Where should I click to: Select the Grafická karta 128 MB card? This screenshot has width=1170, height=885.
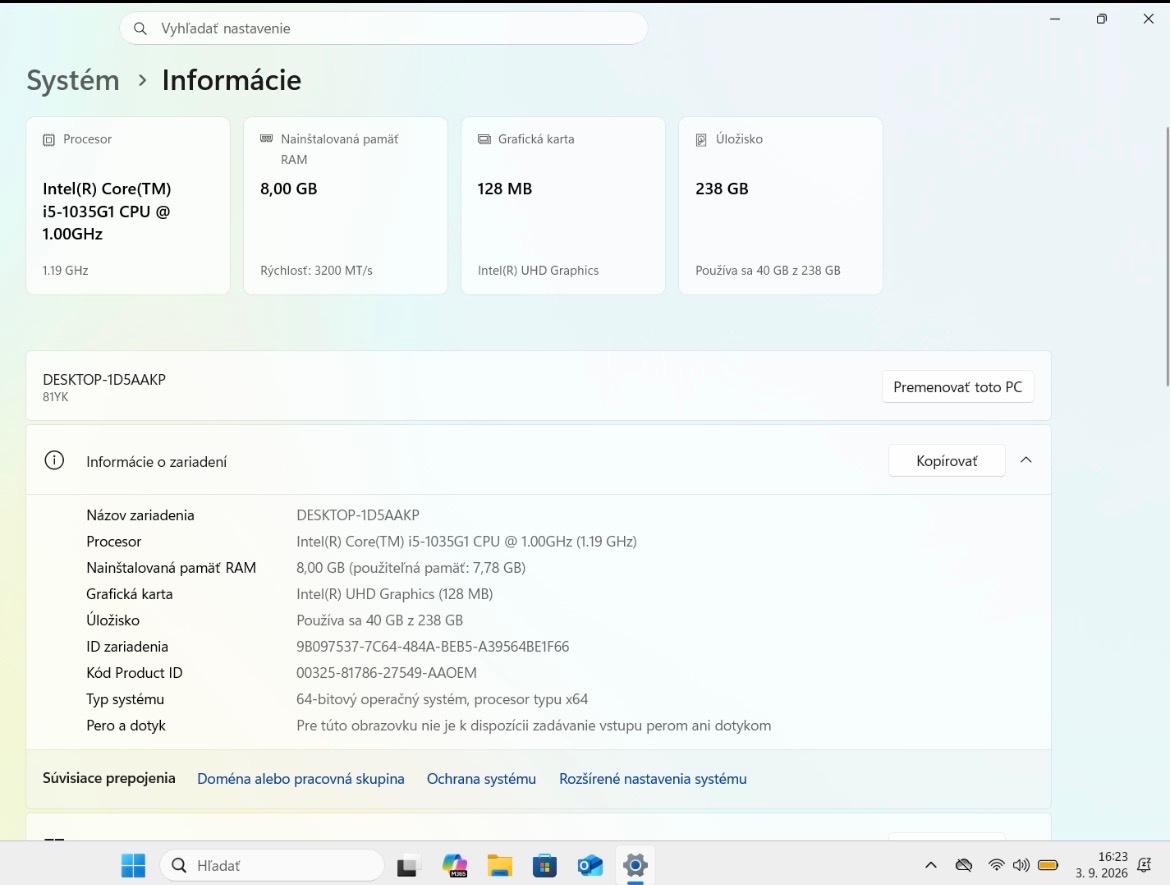[563, 205]
